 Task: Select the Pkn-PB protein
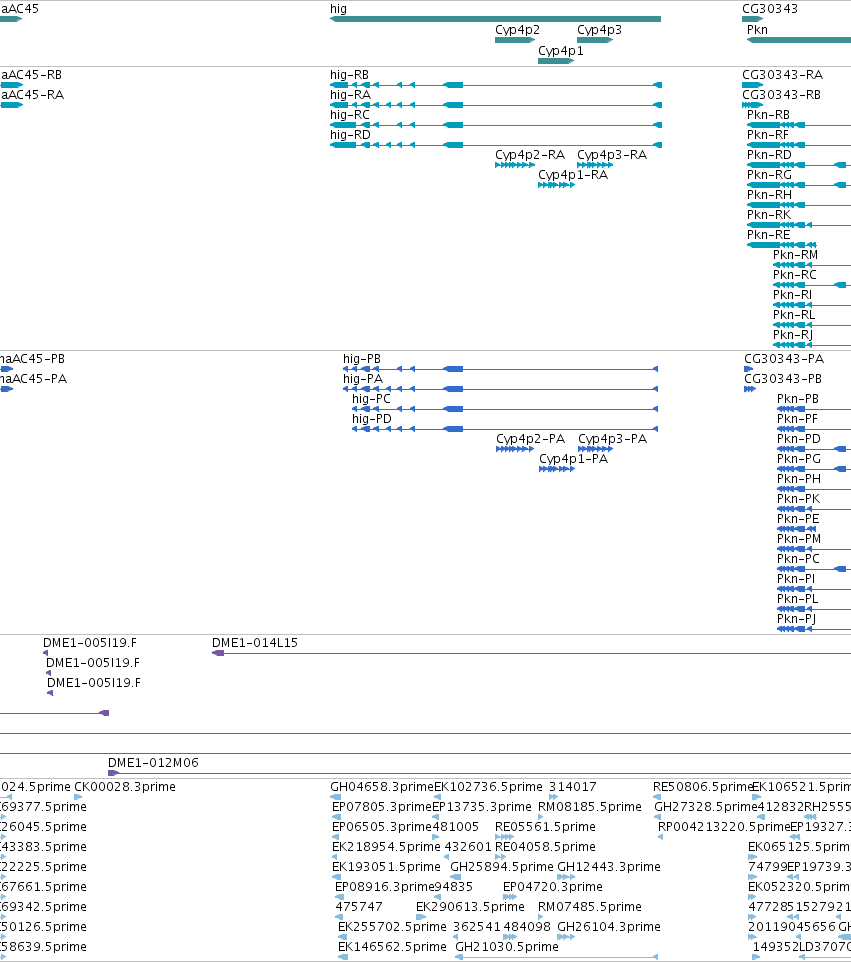(798, 399)
